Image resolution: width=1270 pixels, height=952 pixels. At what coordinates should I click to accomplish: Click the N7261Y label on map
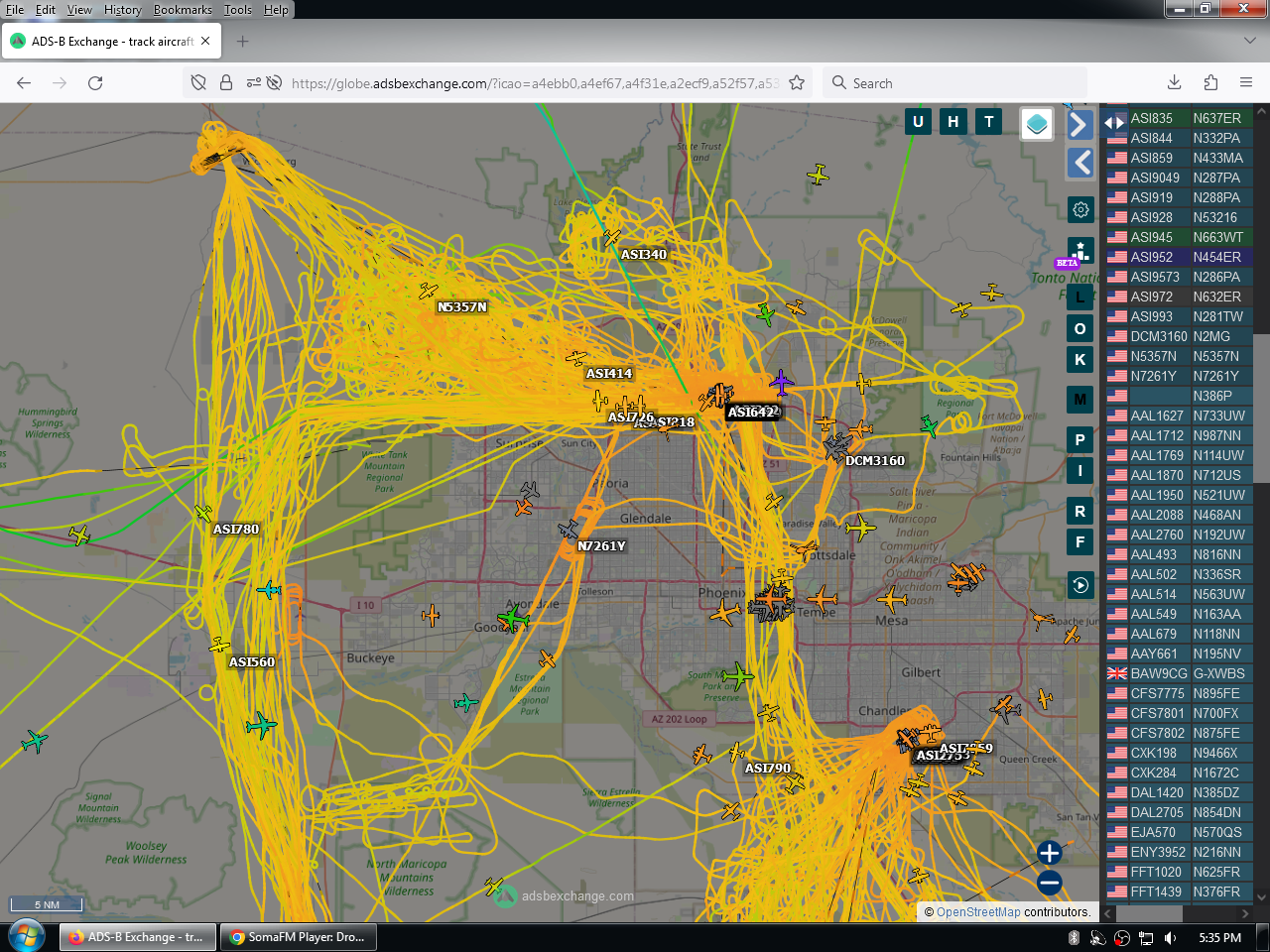[x=601, y=546]
